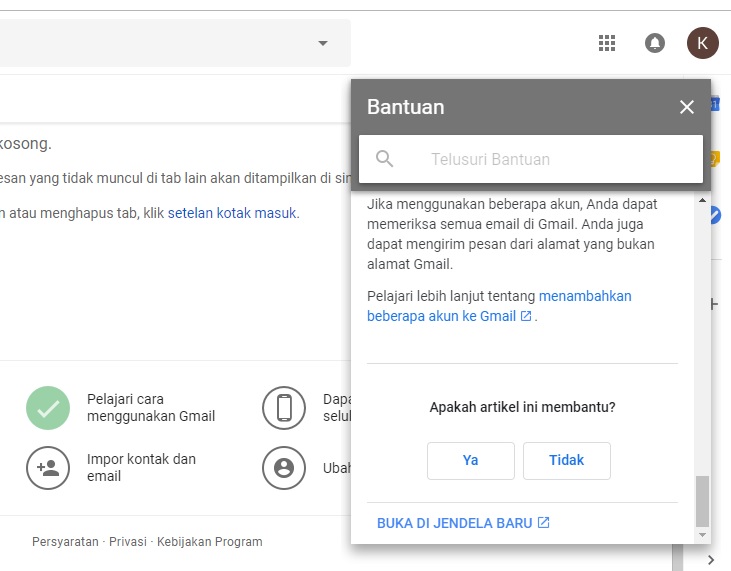
Task: Click the Persyaratan footer link
Action: (x=65, y=542)
